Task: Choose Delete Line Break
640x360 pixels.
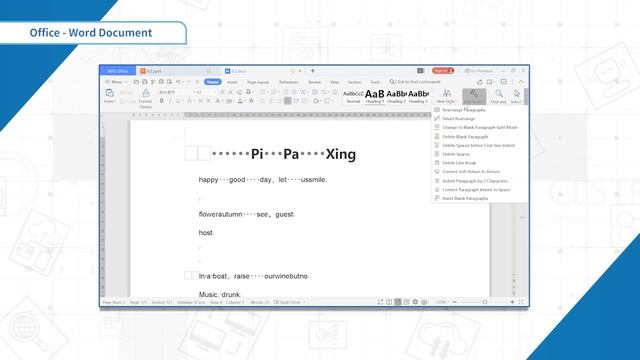Action: pos(459,163)
